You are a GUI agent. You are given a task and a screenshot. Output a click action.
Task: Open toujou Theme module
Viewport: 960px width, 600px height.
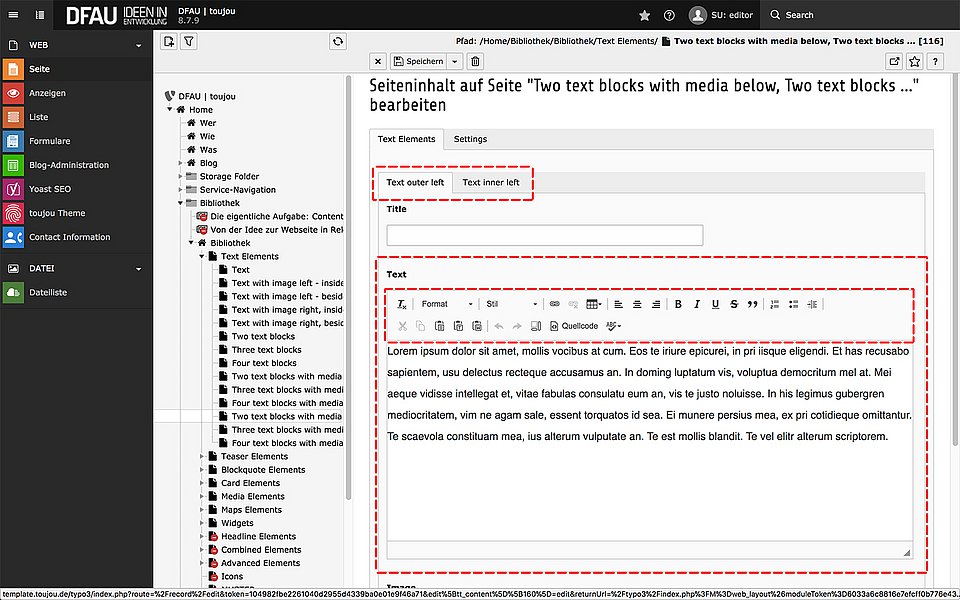point(76,213)
